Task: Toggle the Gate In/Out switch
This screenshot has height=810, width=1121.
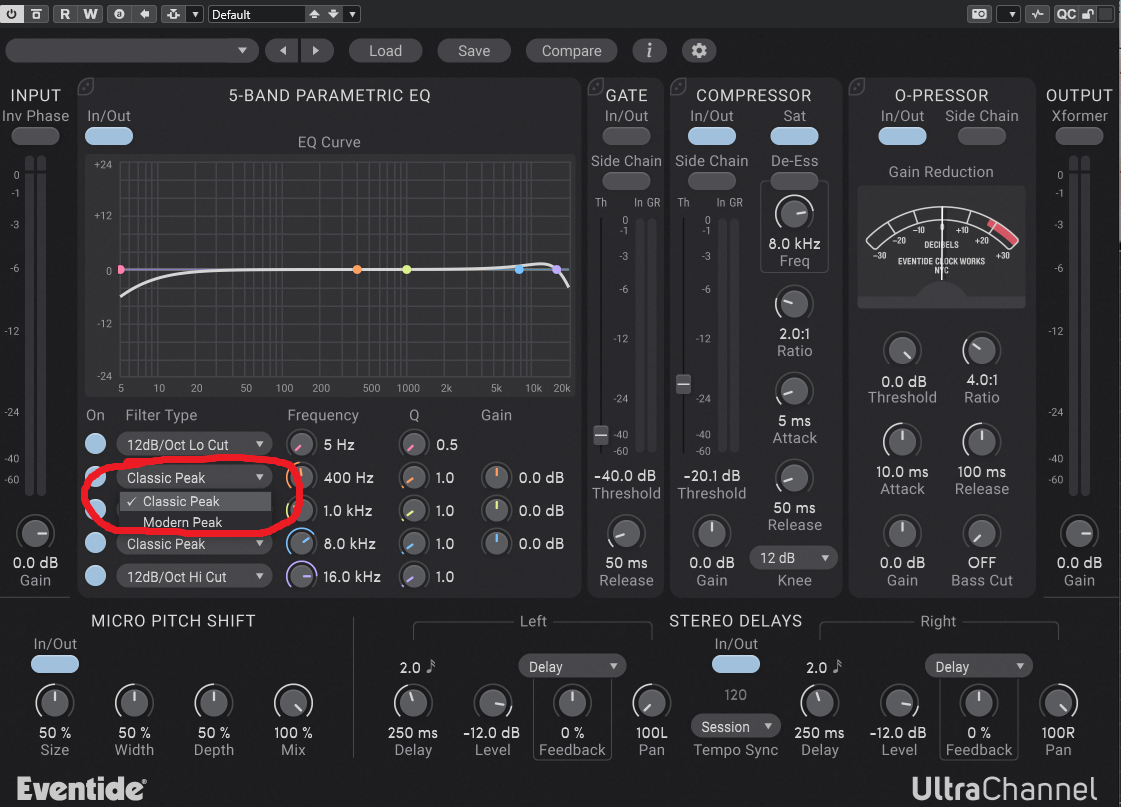Action: [x=626, y=136]
